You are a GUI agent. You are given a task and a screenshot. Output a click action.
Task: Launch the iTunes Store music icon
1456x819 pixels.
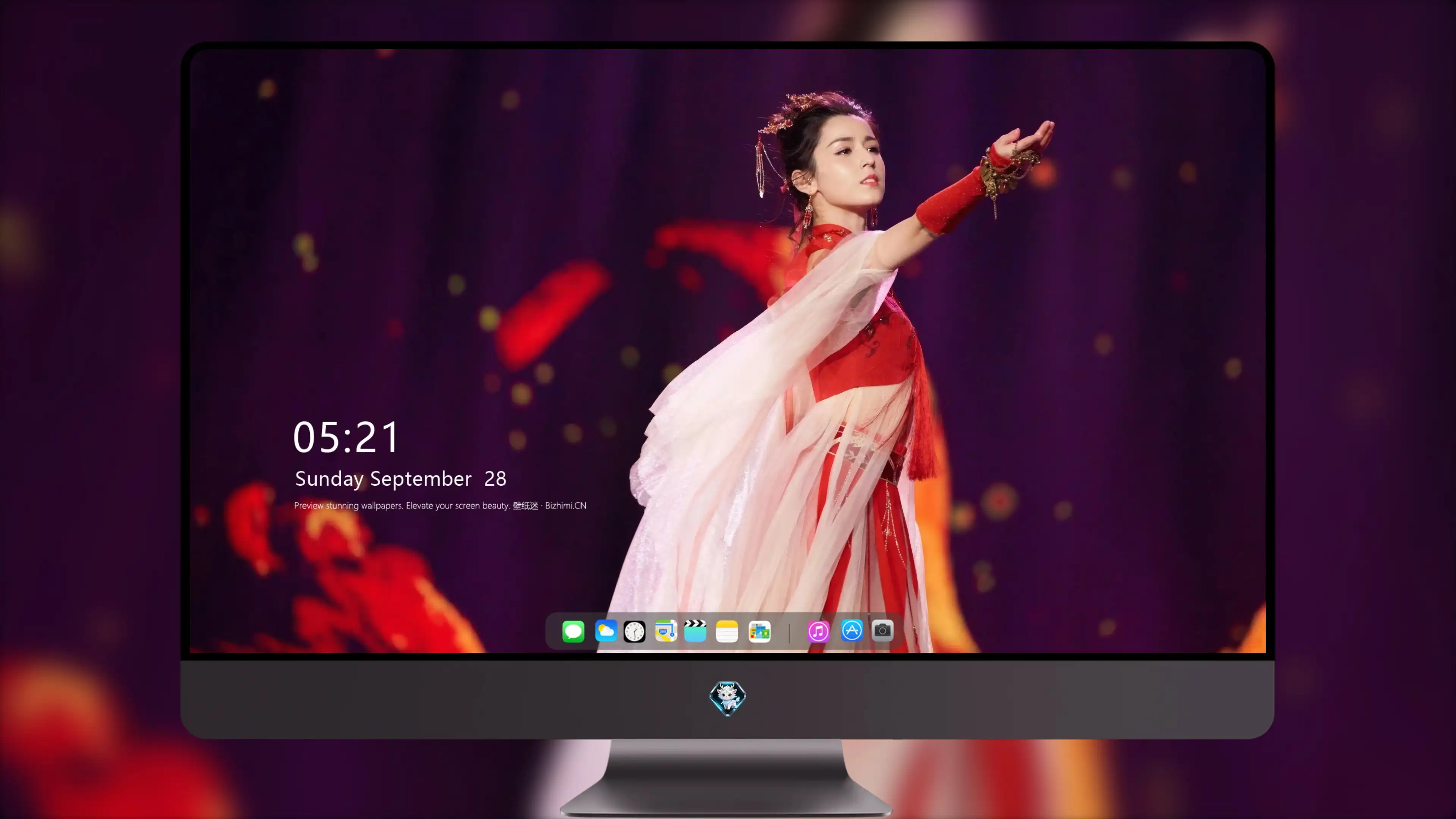819,631
